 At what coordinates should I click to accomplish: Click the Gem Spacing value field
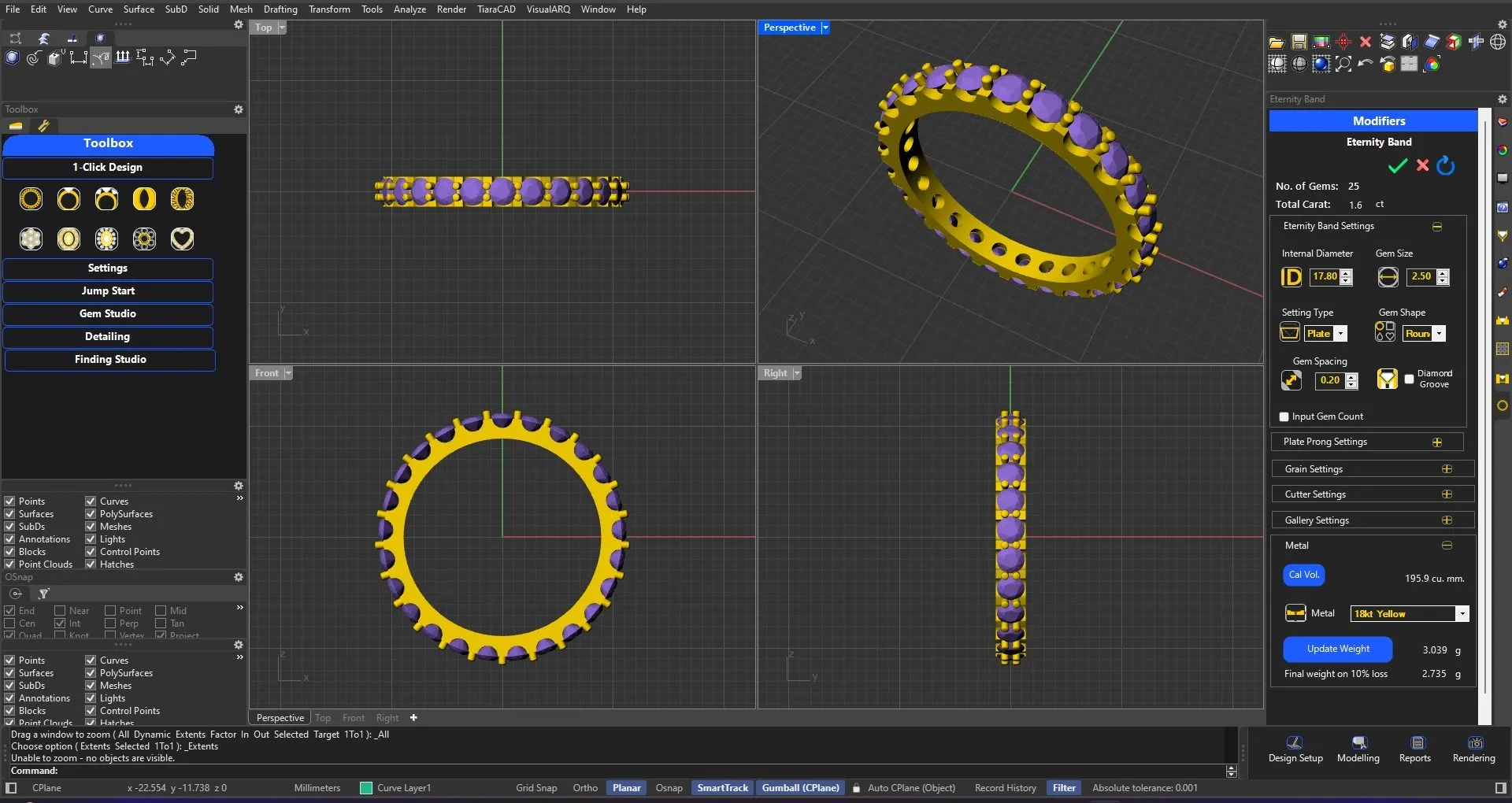point(1330,380)
